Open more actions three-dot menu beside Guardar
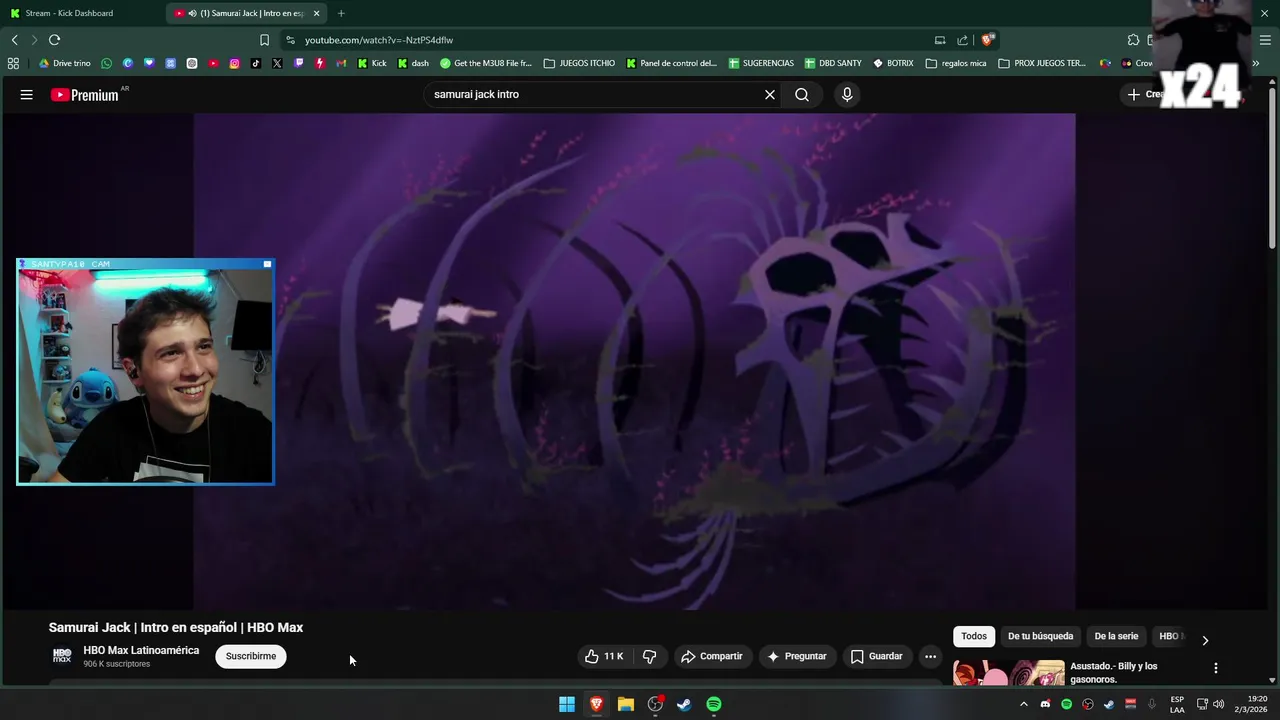 930,656
